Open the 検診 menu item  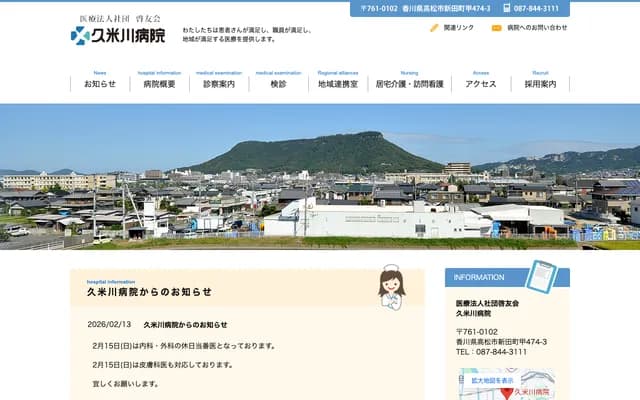tap(279, 84)
